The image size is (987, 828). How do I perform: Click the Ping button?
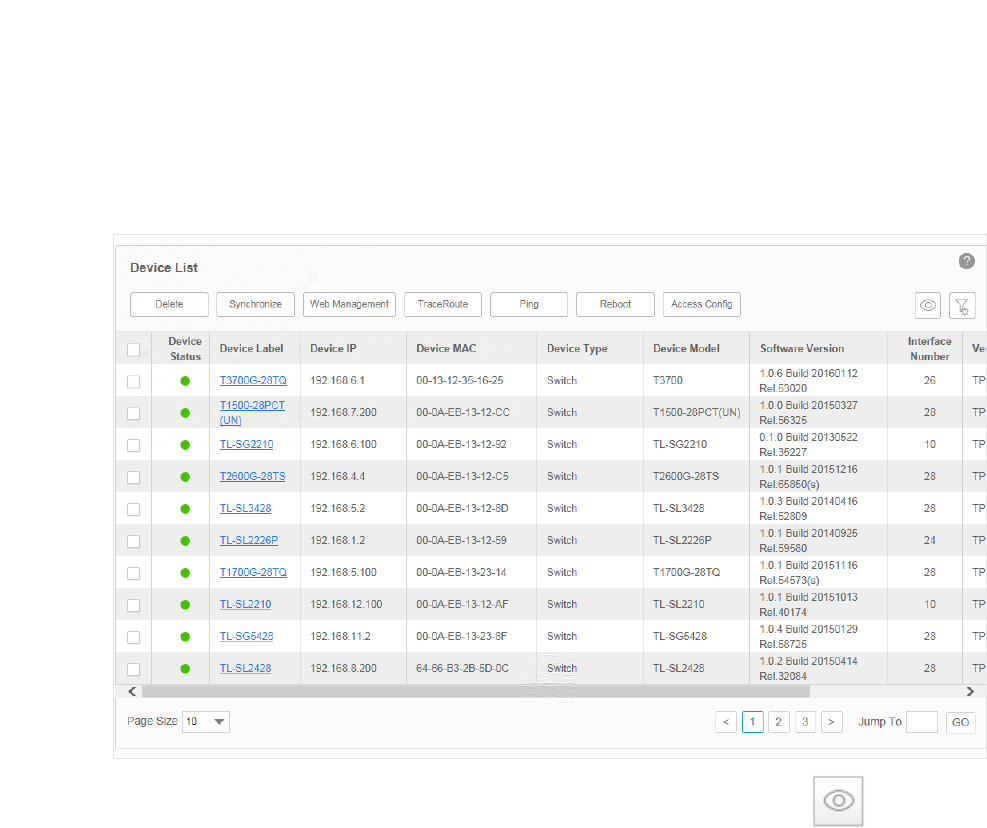click(529, 304)
